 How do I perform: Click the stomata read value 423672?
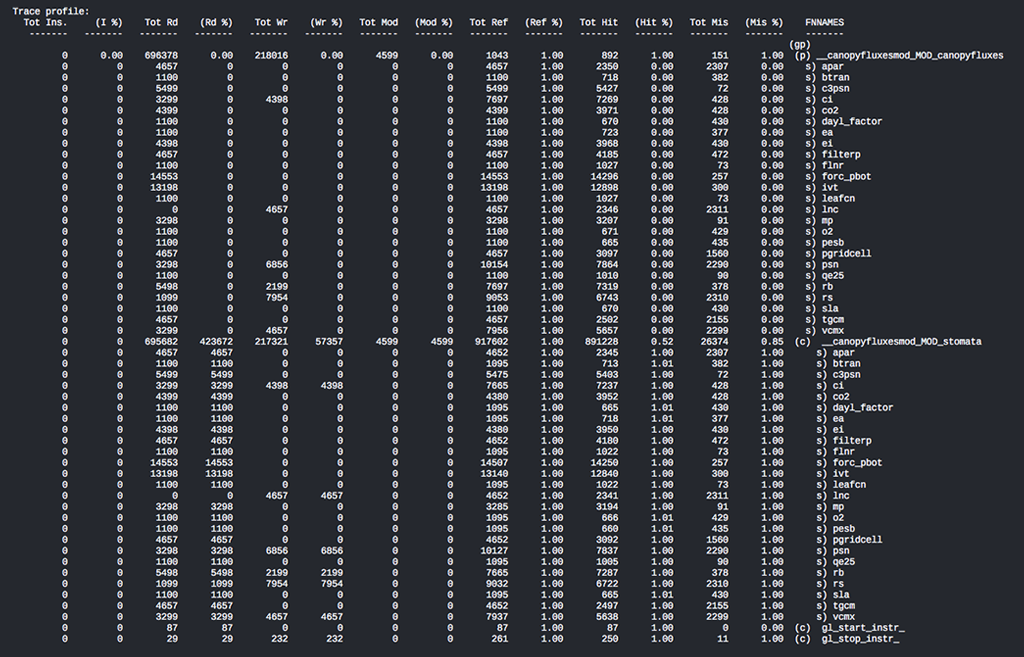pyautogui.click(x=215, y=342)
